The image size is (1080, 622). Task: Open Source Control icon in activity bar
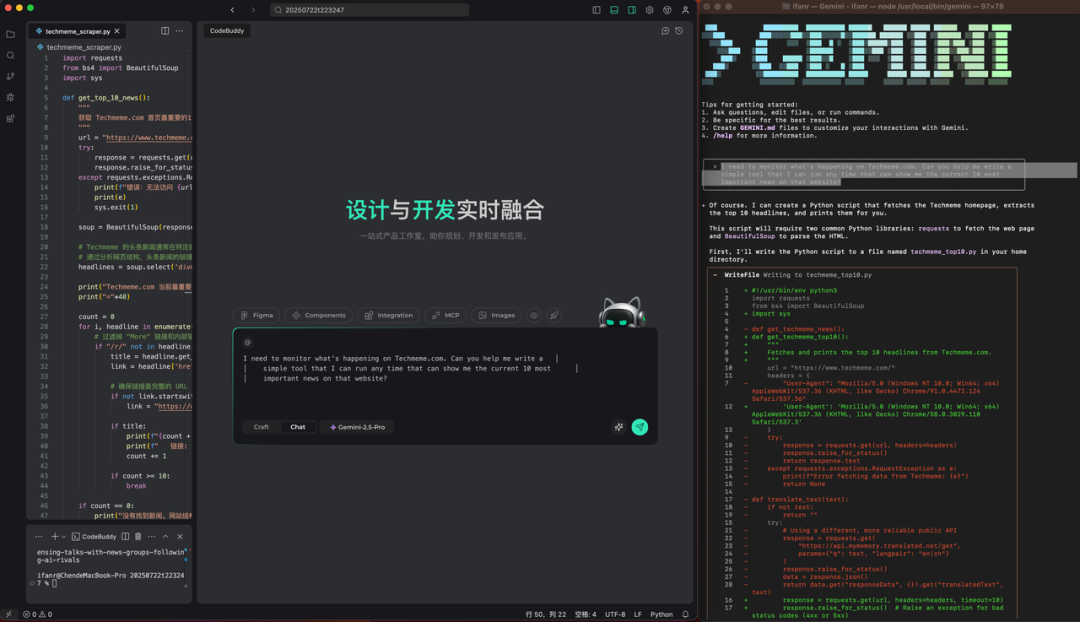click(x=10, y=76)
